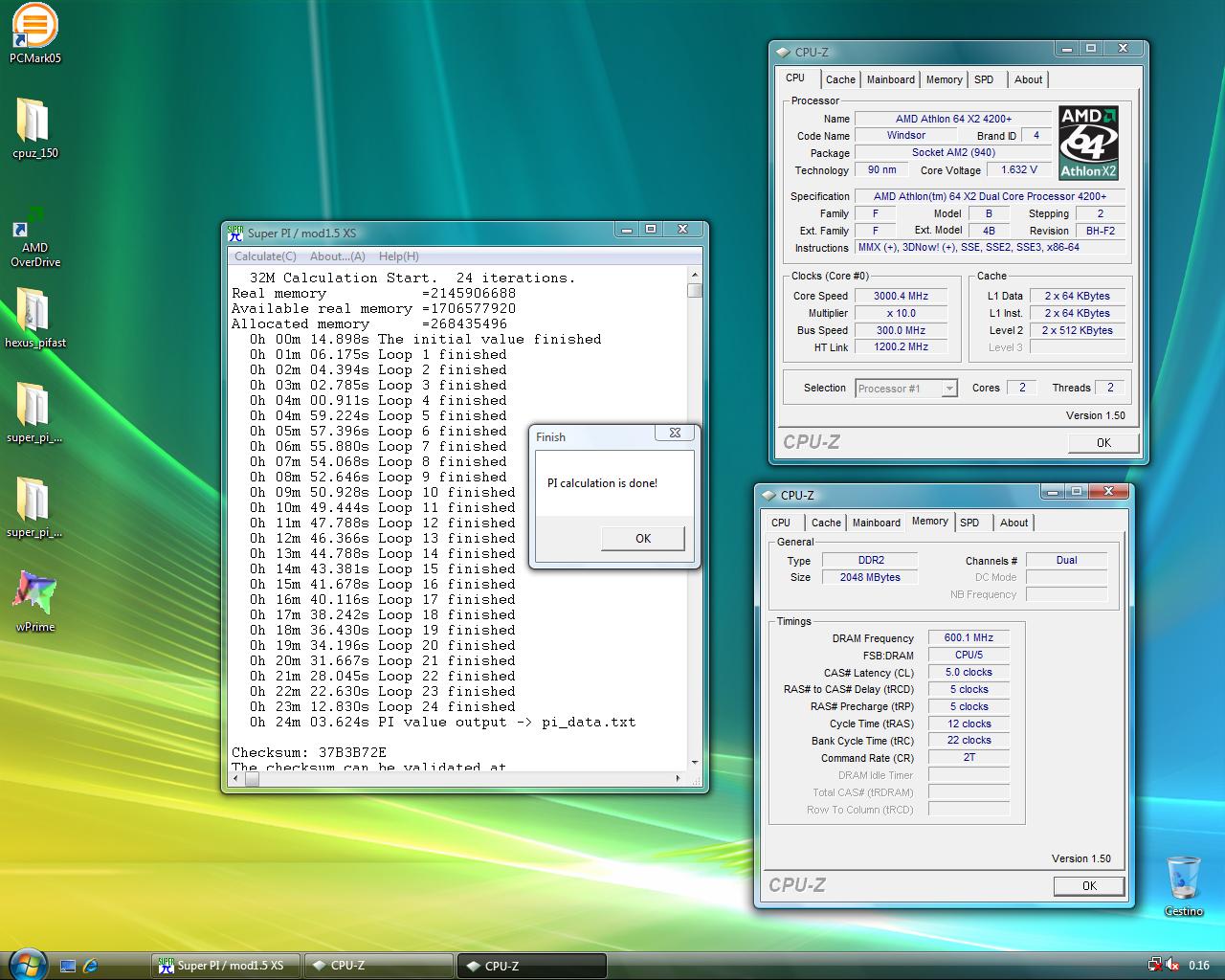Select the Memory tab in upper CPU-Z window
Screen dimensions: 1225x980
[x=944, y=79]
